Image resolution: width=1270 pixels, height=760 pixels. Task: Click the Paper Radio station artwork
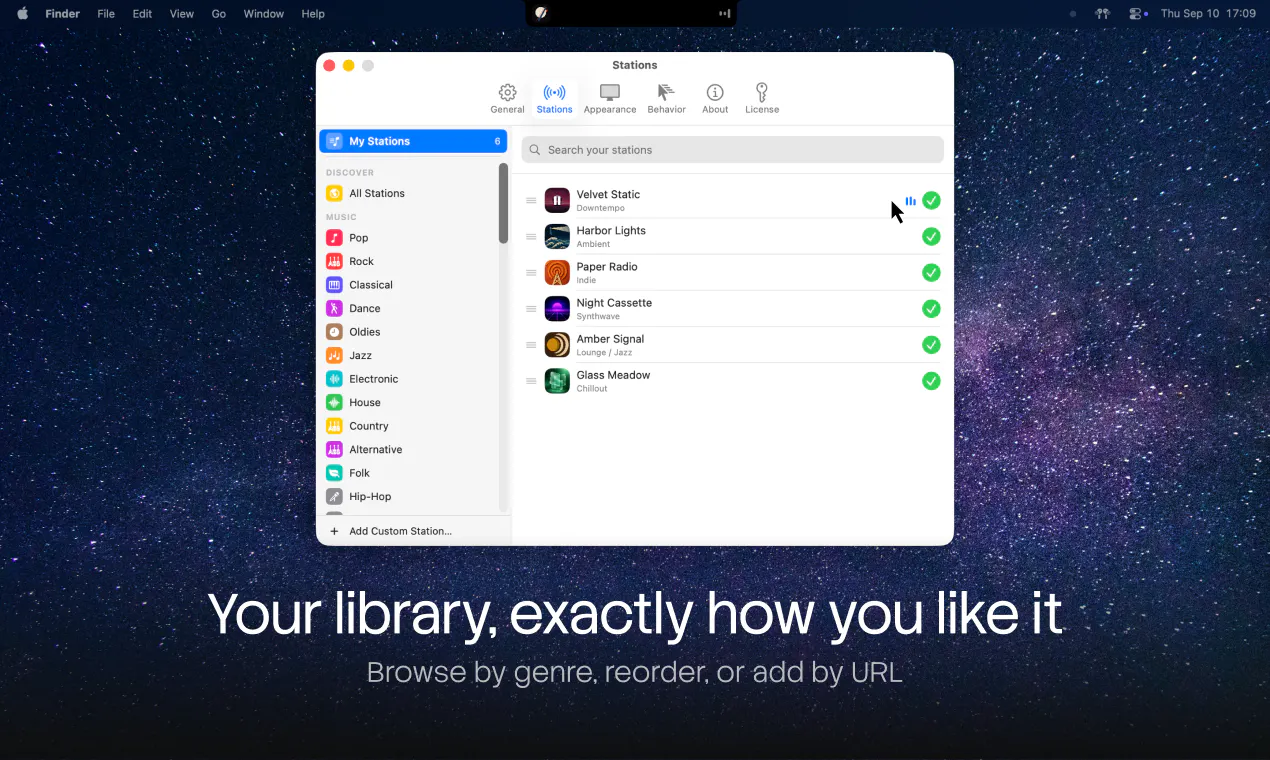click(557, 272)
